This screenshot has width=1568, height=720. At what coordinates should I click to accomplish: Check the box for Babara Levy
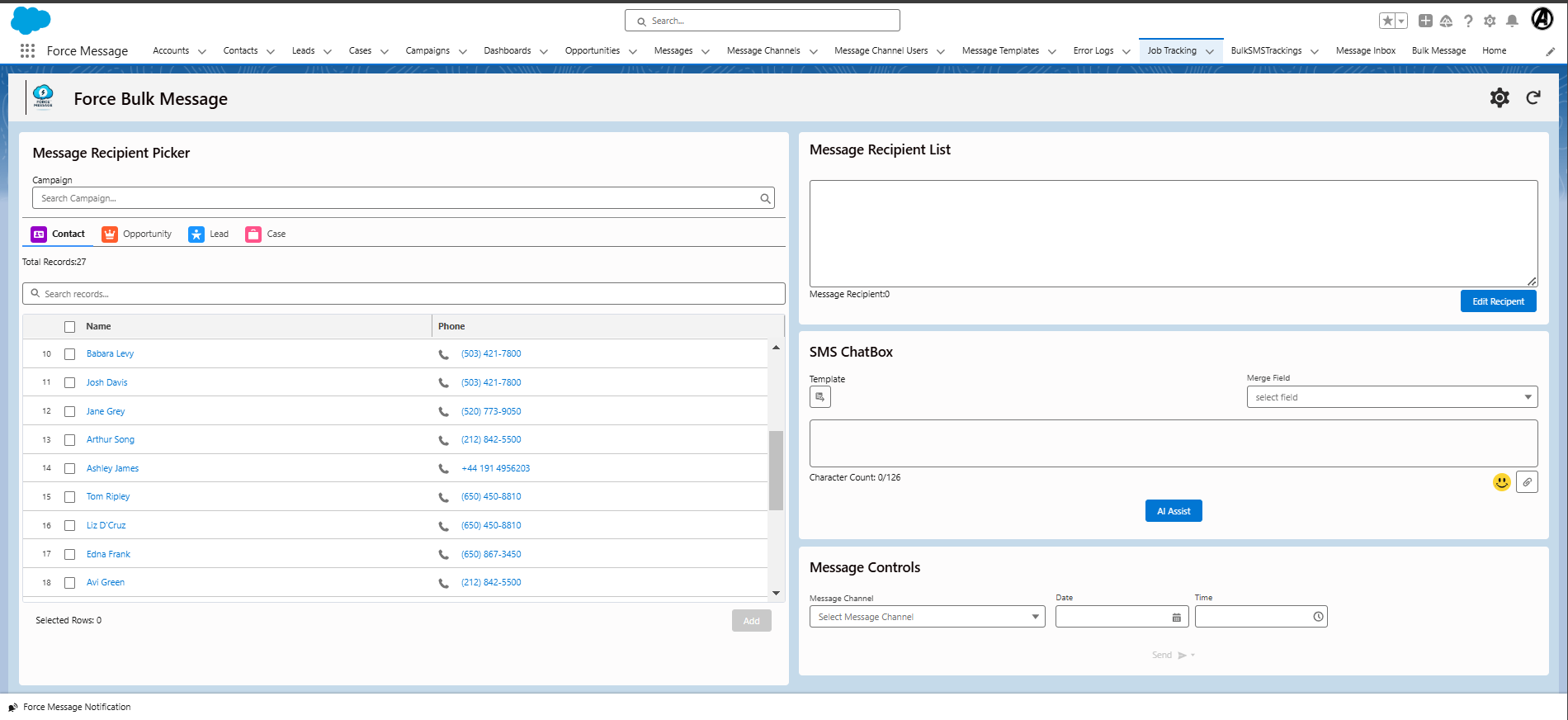[70, 354]
